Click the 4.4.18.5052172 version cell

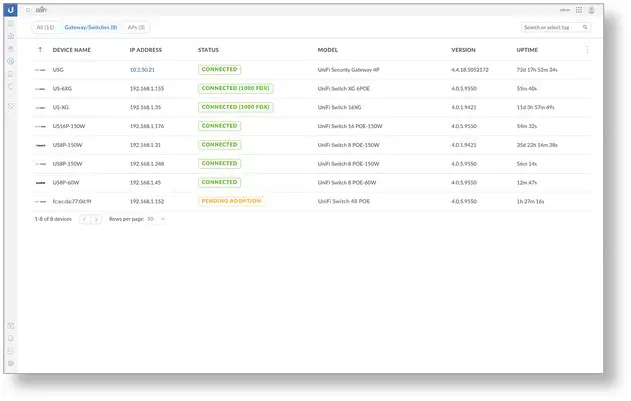470,70
